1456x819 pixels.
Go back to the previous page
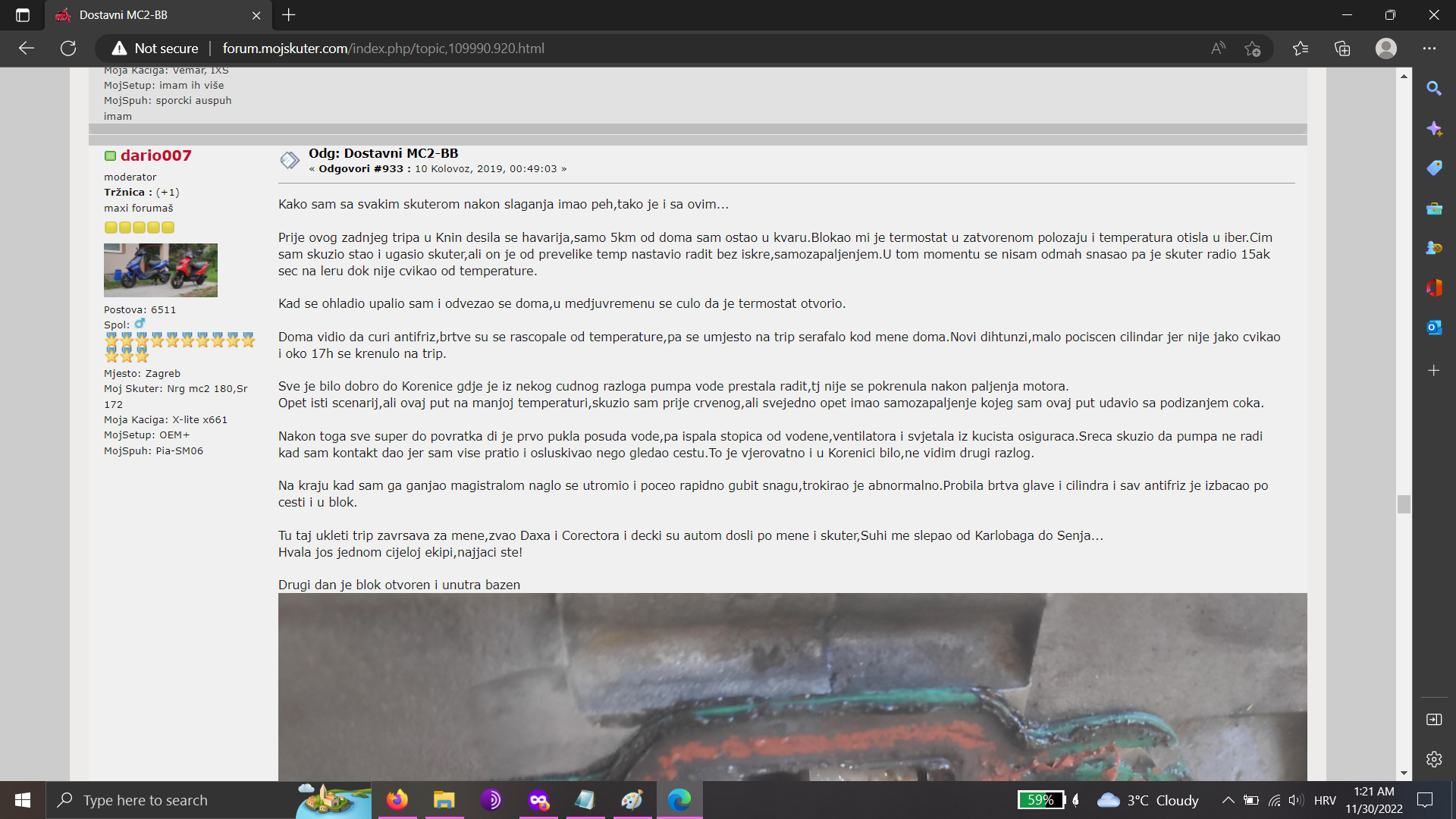pos(27,49)
